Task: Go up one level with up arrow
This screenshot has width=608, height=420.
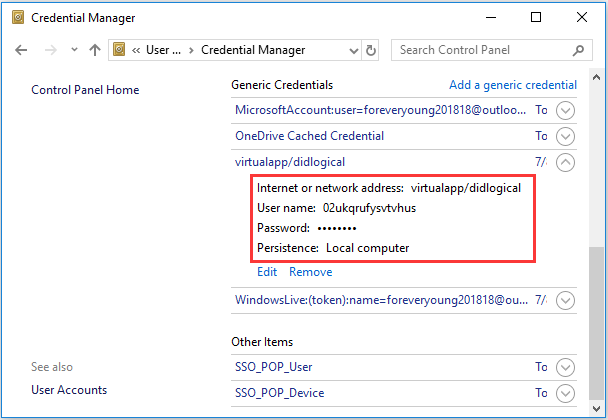Action: [x=95, y=50]
